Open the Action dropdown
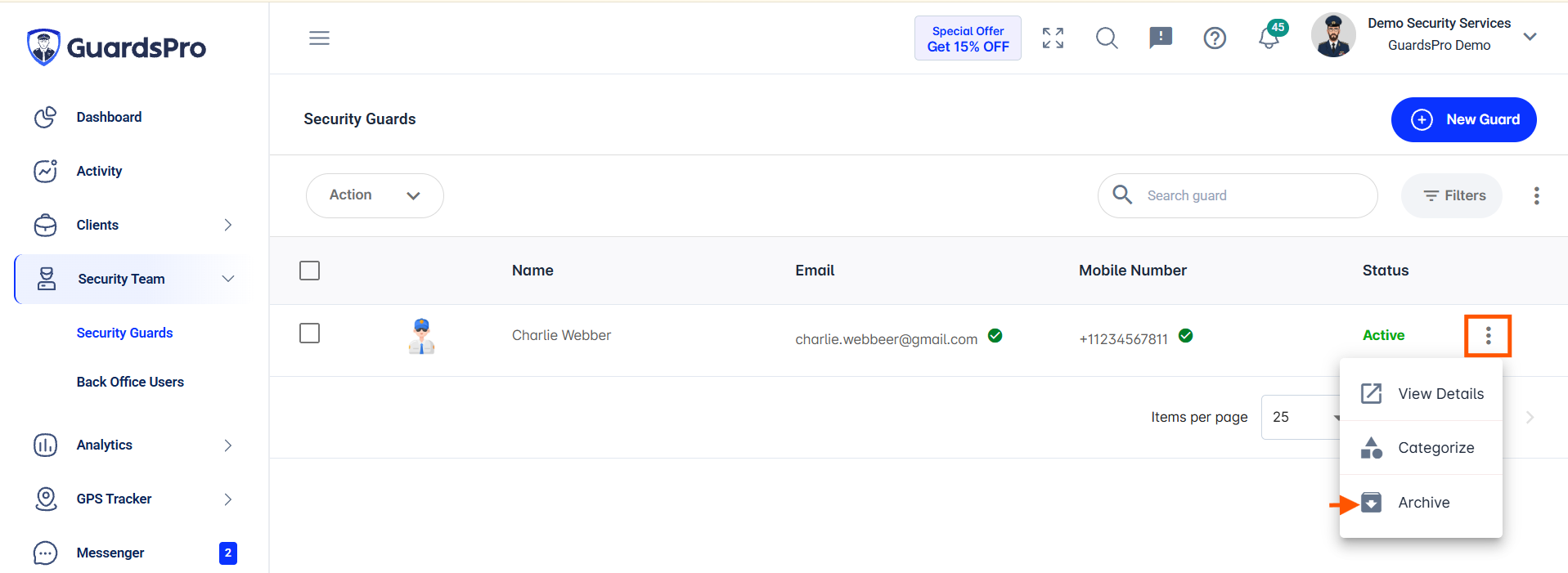1568x573 pixels. click(x=375, y=195)
